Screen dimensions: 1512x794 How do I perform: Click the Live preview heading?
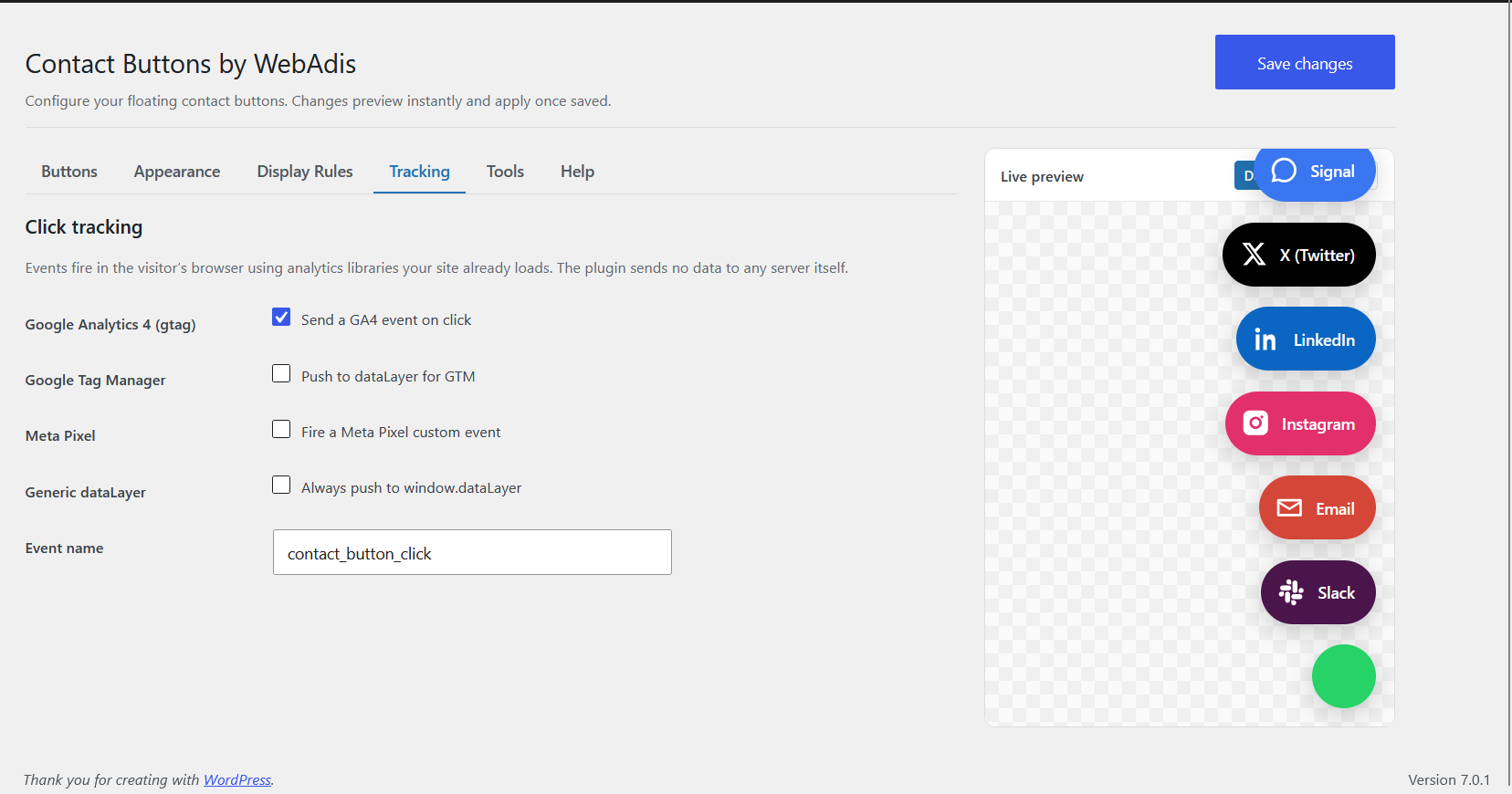click(1042, 177)
